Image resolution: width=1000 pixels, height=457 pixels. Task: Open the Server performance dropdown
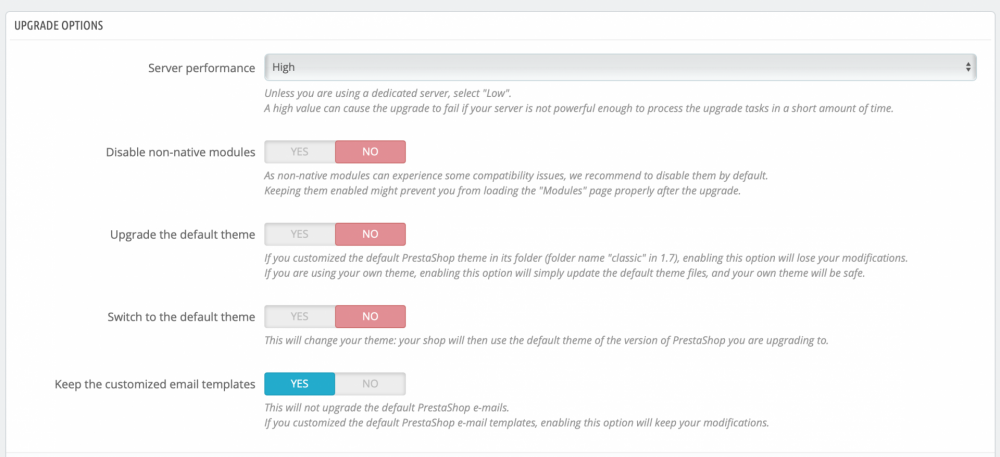point(618,67)
